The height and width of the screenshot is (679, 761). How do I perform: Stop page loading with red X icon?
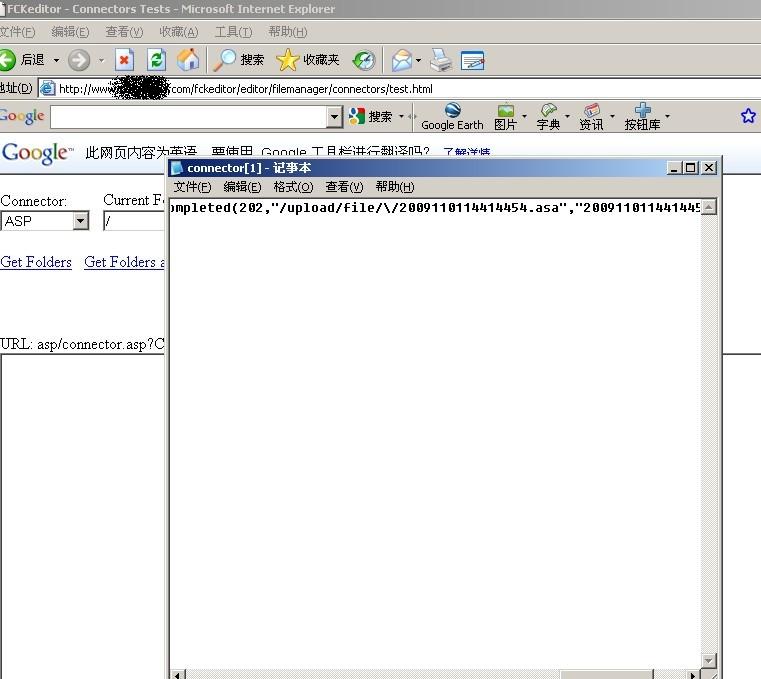click(124, 60)
